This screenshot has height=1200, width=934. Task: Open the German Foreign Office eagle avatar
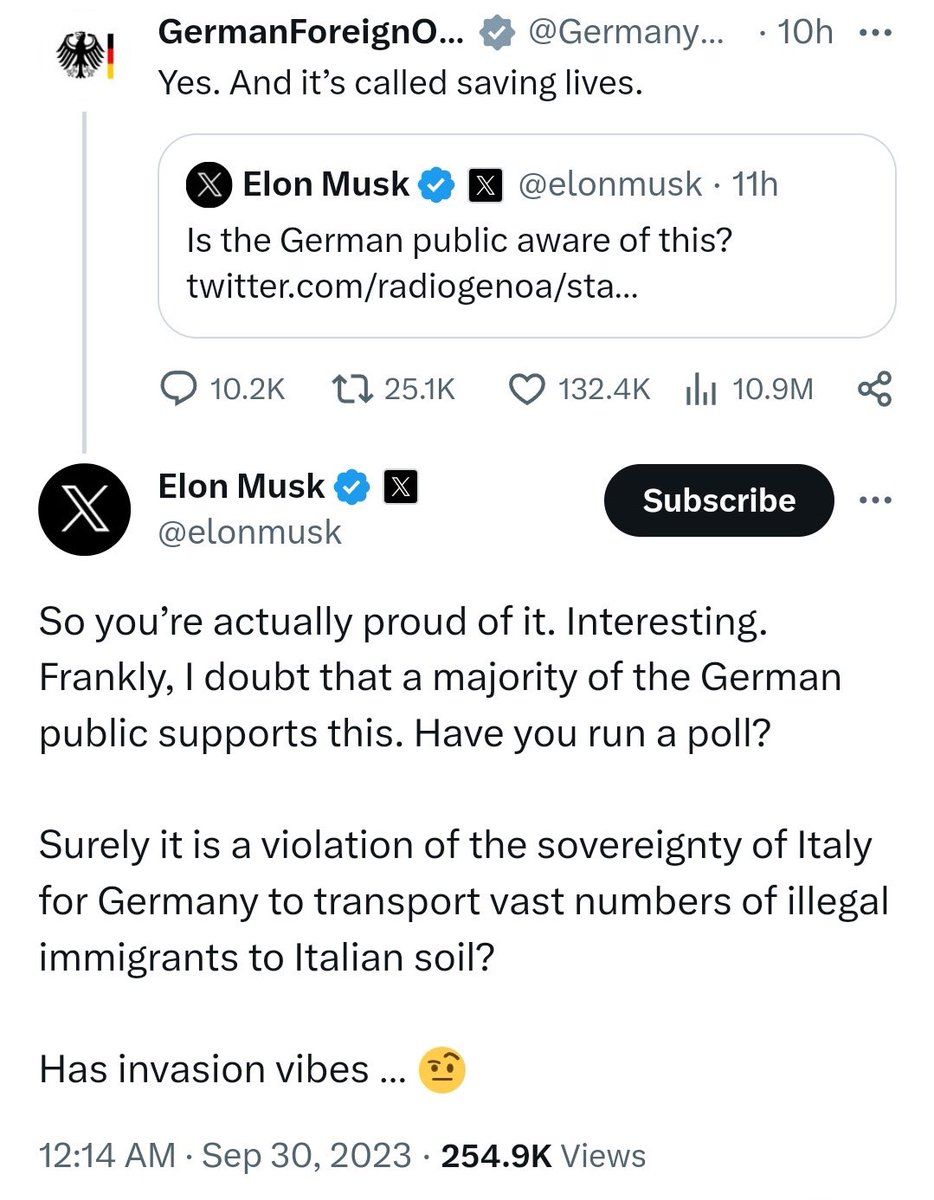83,55
